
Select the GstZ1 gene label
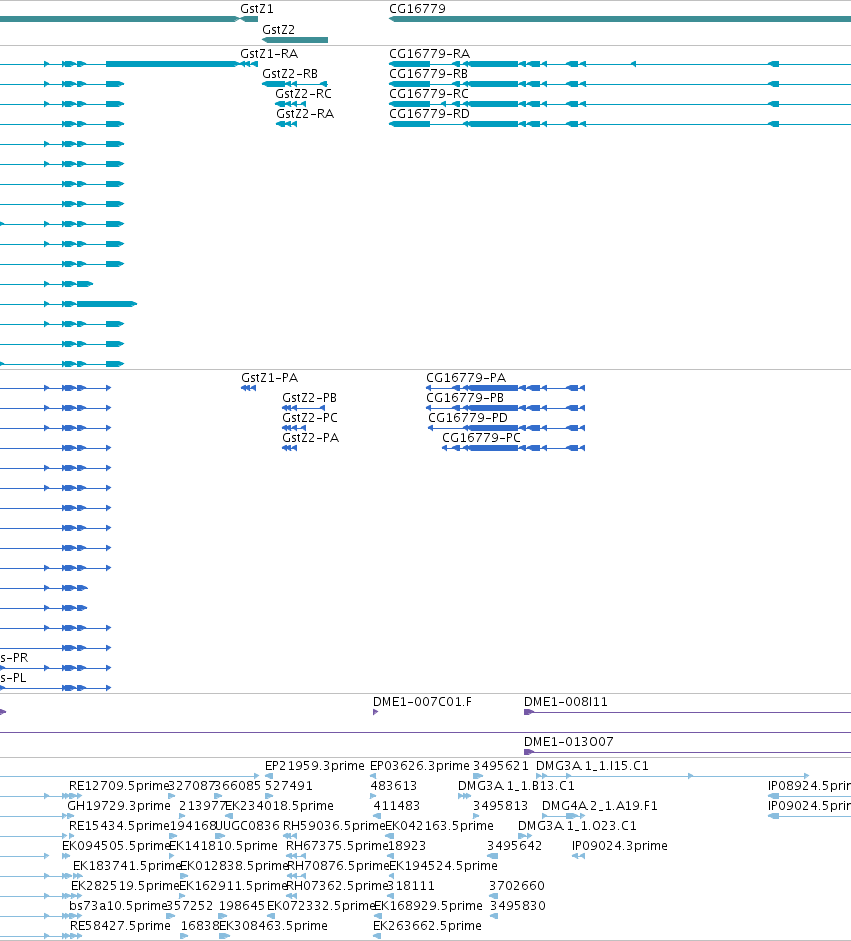point(257,8)
